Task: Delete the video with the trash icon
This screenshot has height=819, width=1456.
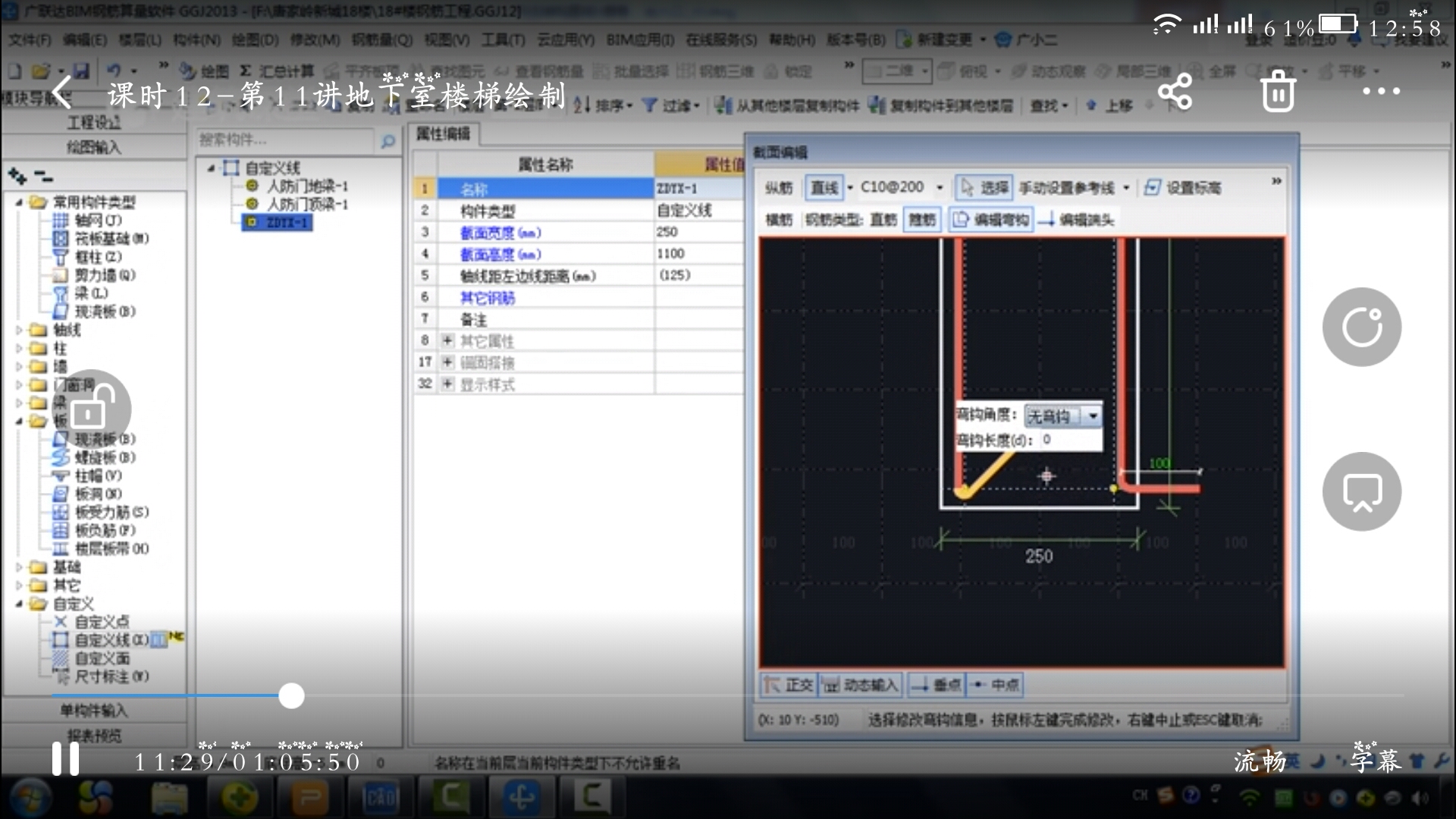Action: tap(1278, 91)
